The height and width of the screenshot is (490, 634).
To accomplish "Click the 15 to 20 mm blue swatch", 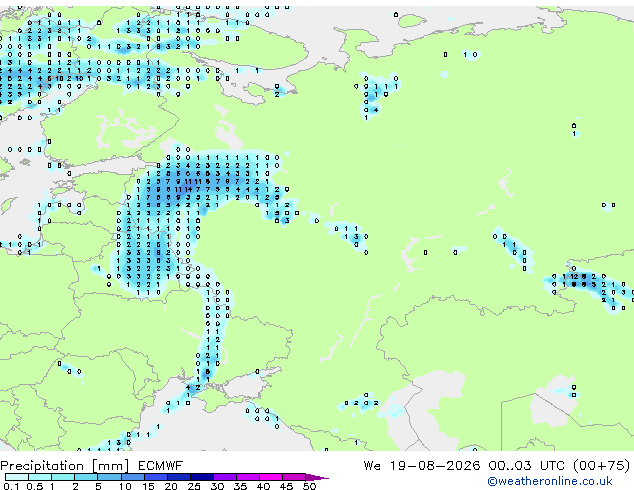I will [156, 477].
